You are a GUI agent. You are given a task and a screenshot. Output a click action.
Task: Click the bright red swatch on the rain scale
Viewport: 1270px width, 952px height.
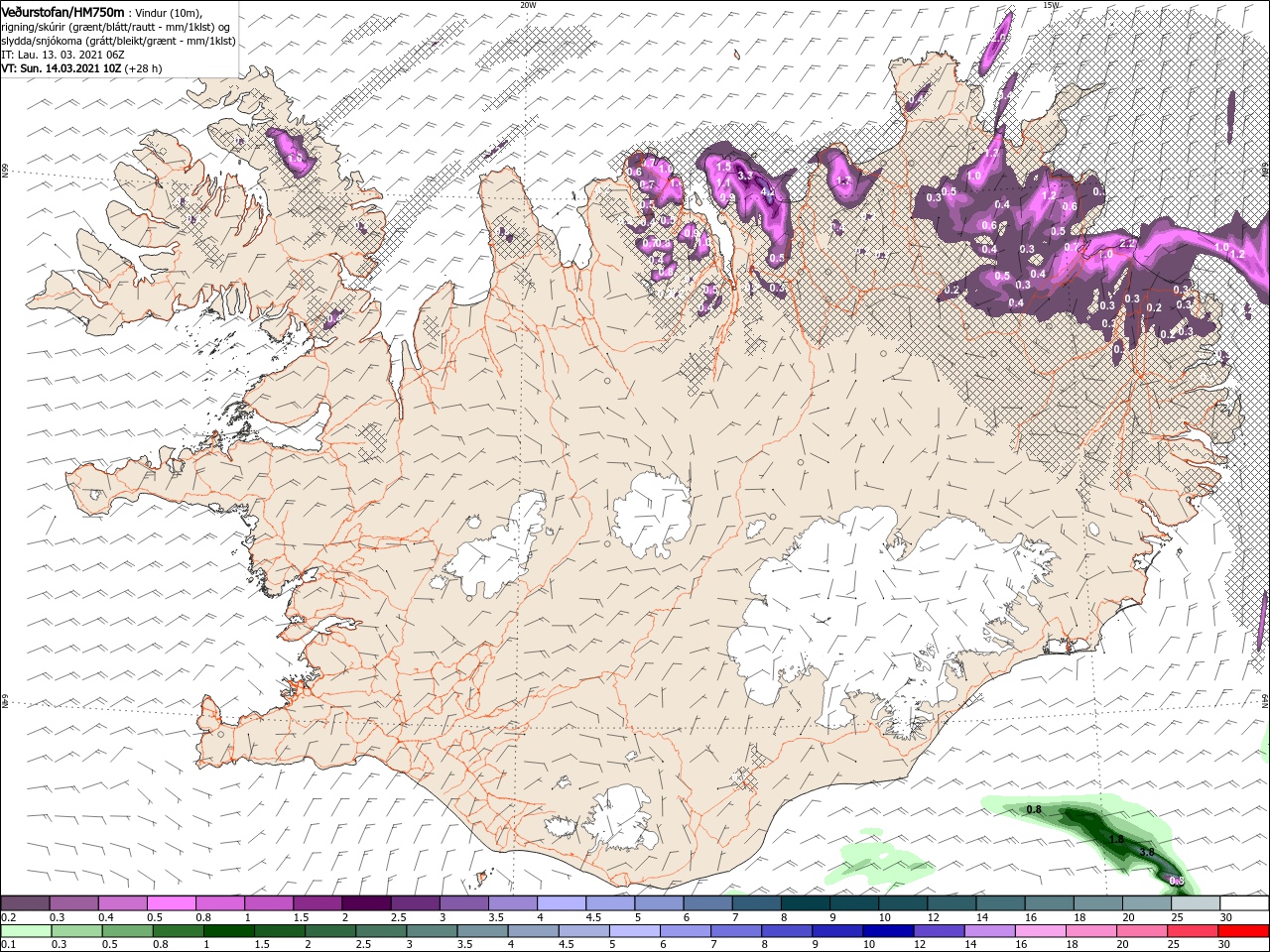coord(1243,931)
